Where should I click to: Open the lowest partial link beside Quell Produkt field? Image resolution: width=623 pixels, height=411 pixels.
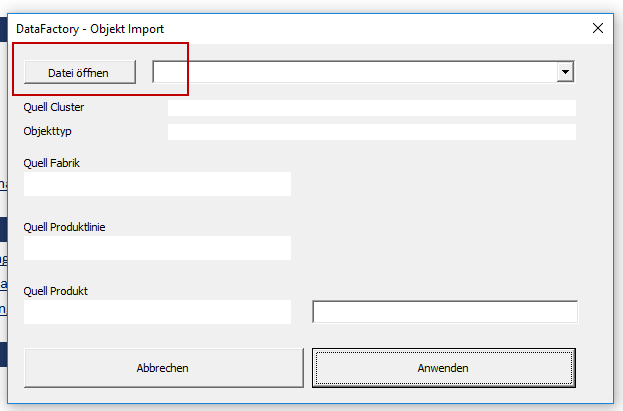pos(3,309)
